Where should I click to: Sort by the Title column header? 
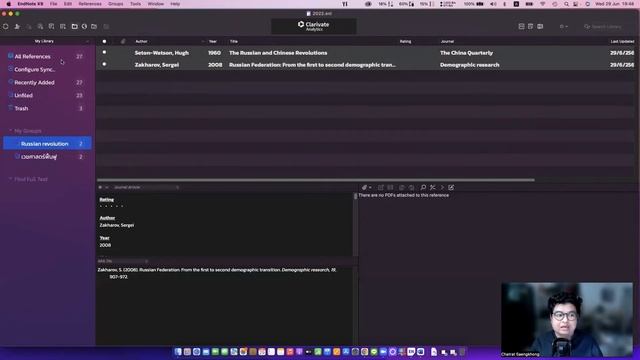click(233, 41)
